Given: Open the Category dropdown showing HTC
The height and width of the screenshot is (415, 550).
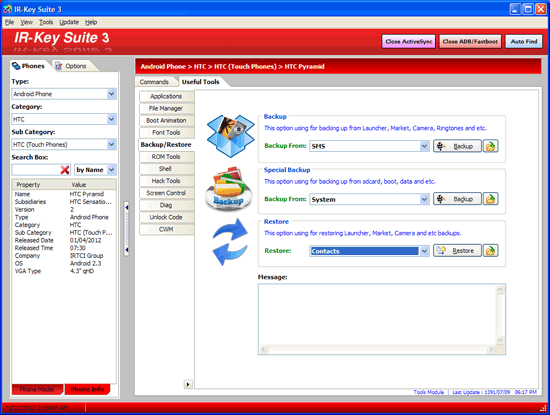Looking at the screenshot, I should click(x=111, y=119).
